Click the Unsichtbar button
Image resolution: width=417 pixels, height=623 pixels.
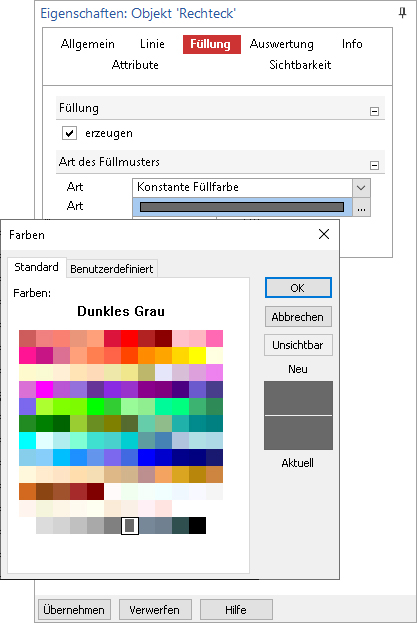point(298,345)
